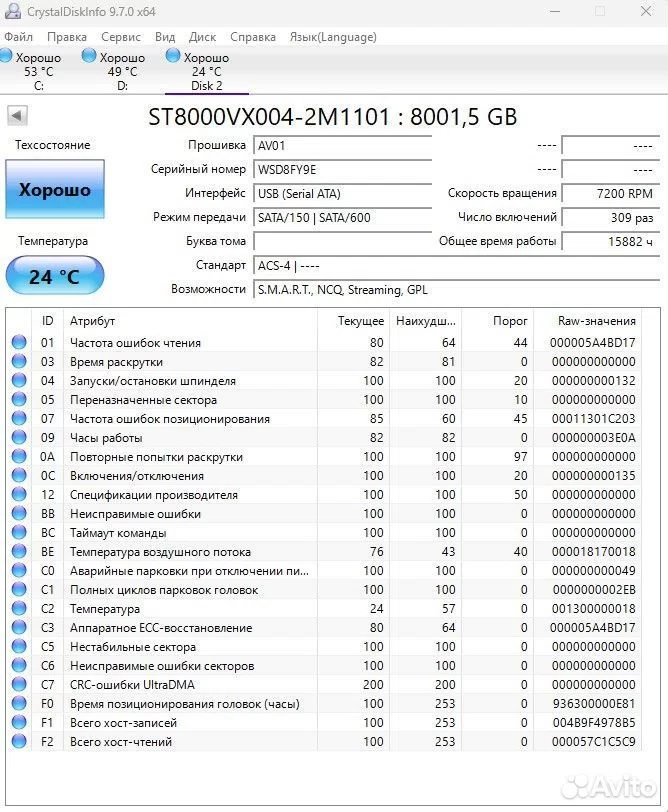Click the Хорошо health status button
The image size is (668, 812).
(55, 190)
